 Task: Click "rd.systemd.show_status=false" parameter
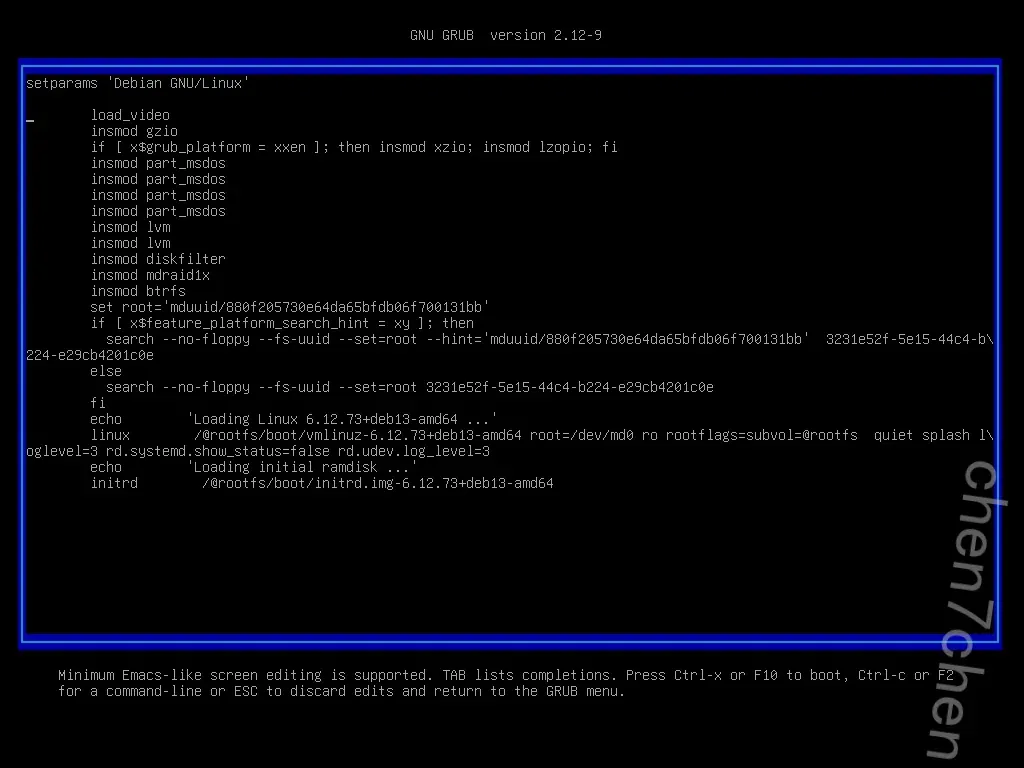point(217,451)
